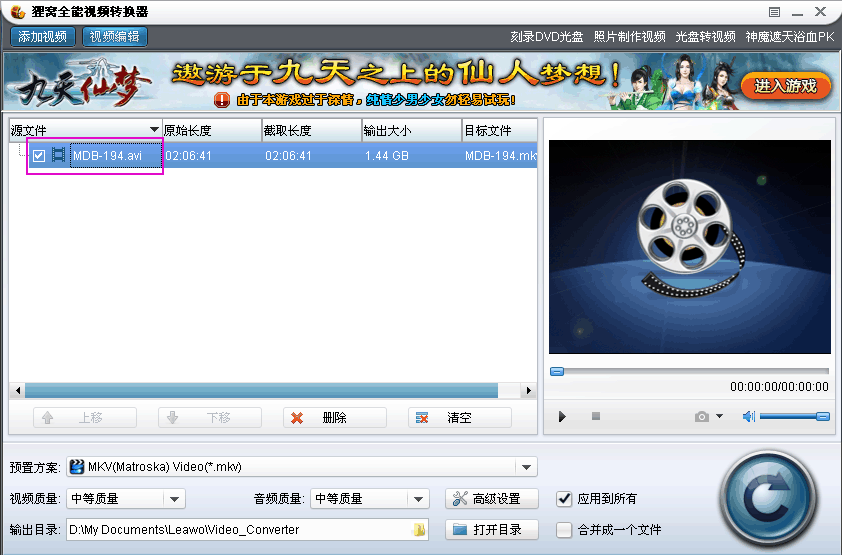Expand the 源文件 column dropdown arrow

(154, 129)
